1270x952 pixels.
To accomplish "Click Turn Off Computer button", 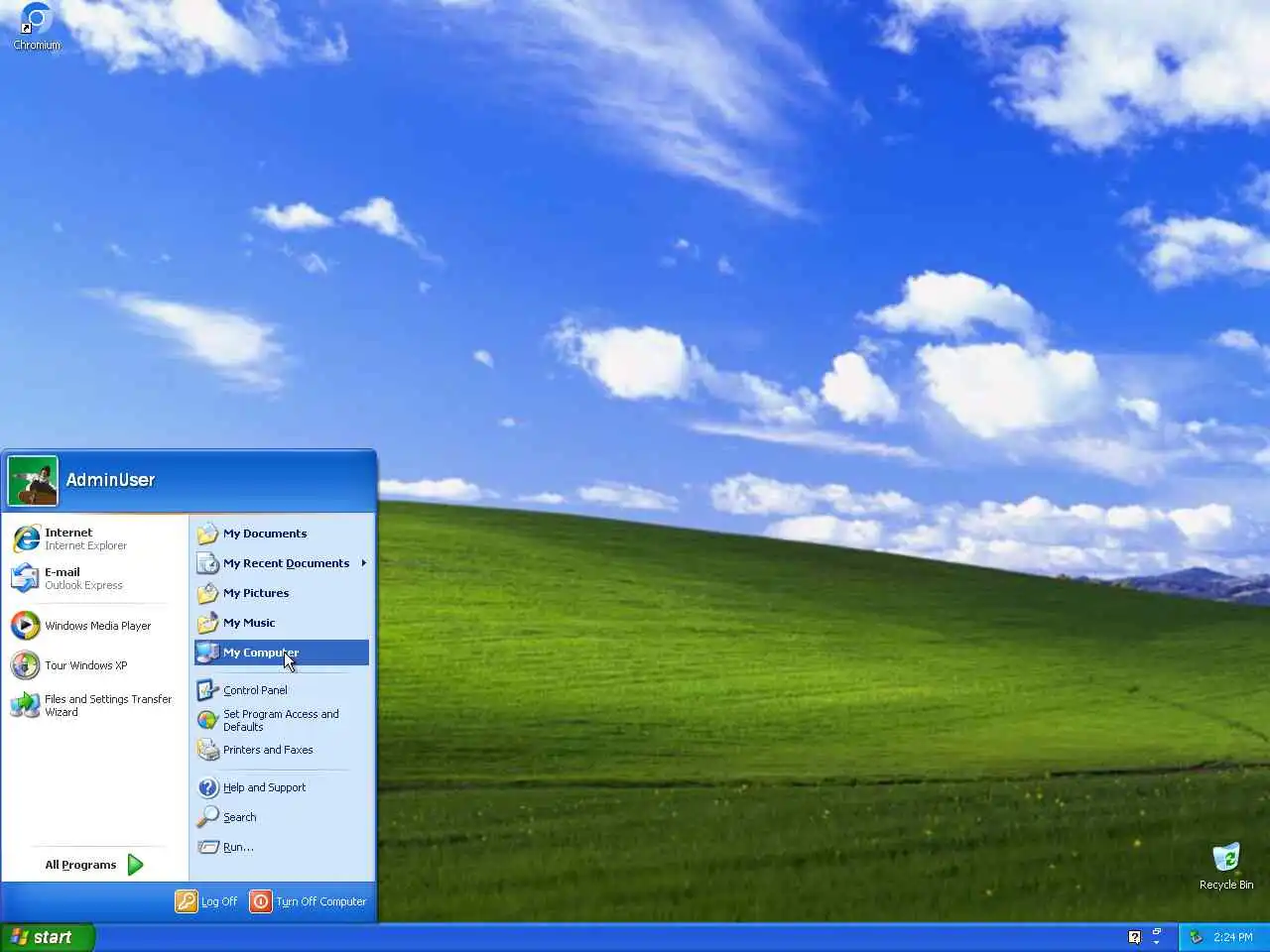I will [309, 901].
